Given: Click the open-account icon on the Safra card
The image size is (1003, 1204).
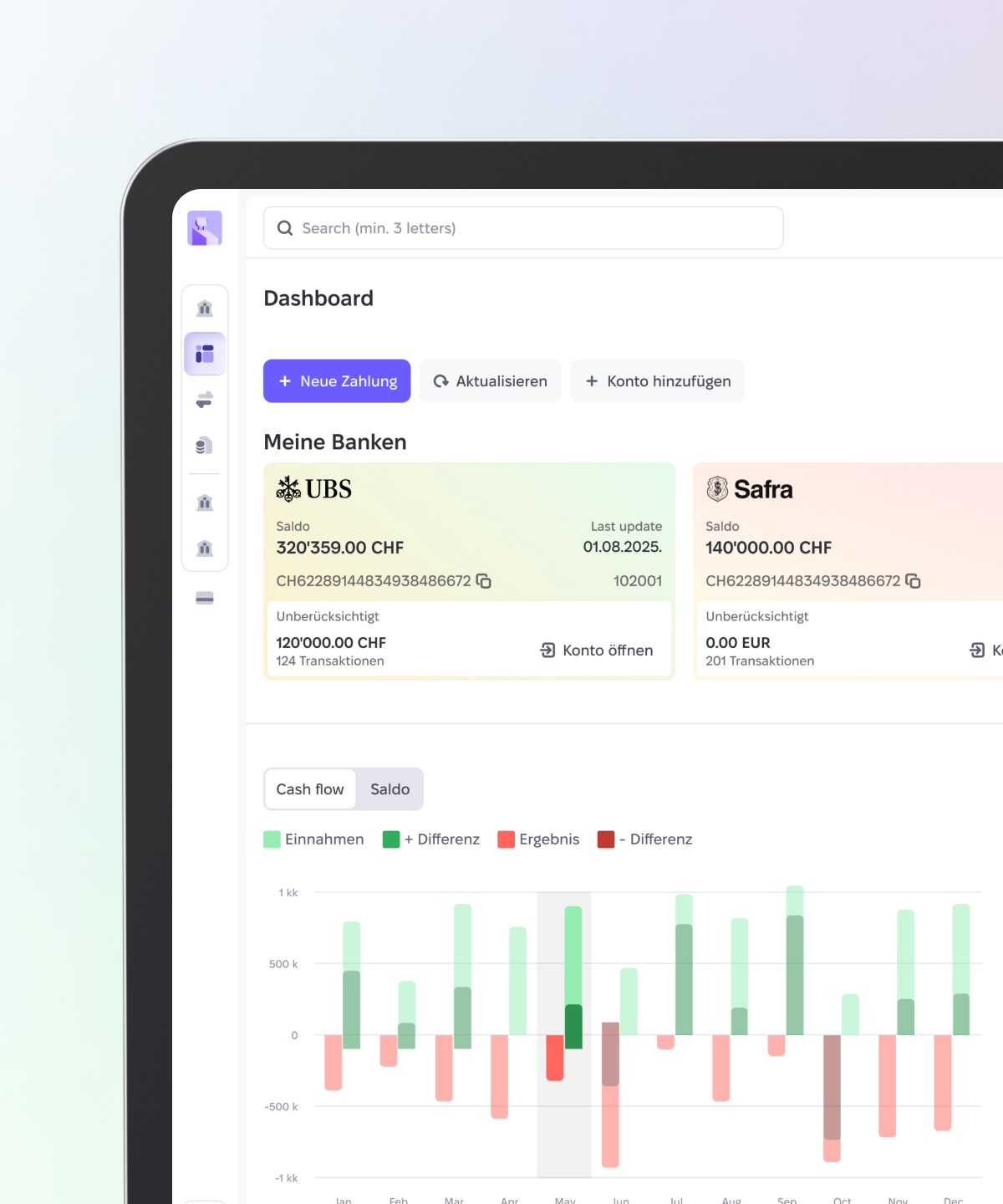Looking at the screenshot, I should (977, 650).
